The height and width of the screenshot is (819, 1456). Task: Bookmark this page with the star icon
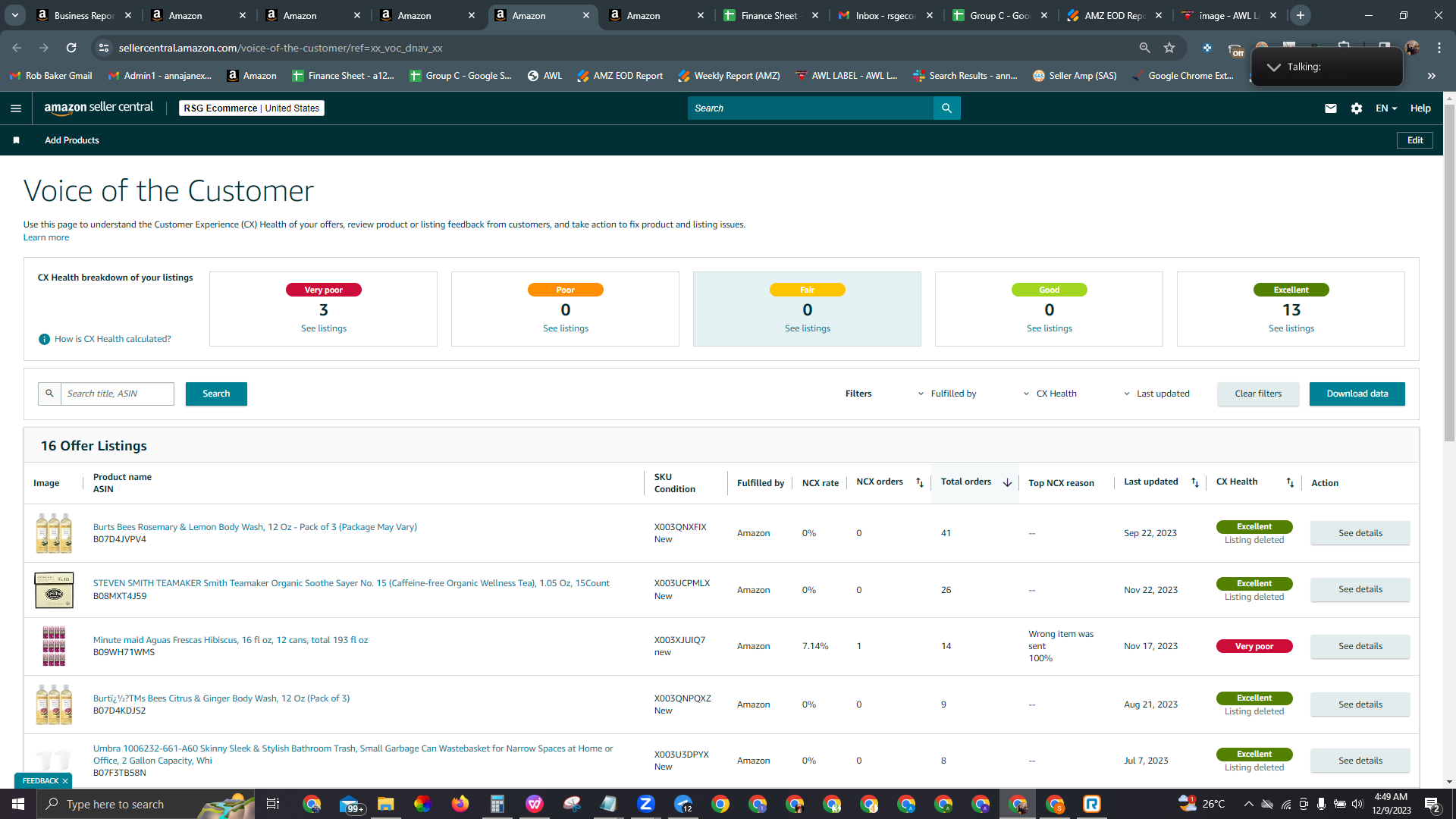tap(1169, 48)
